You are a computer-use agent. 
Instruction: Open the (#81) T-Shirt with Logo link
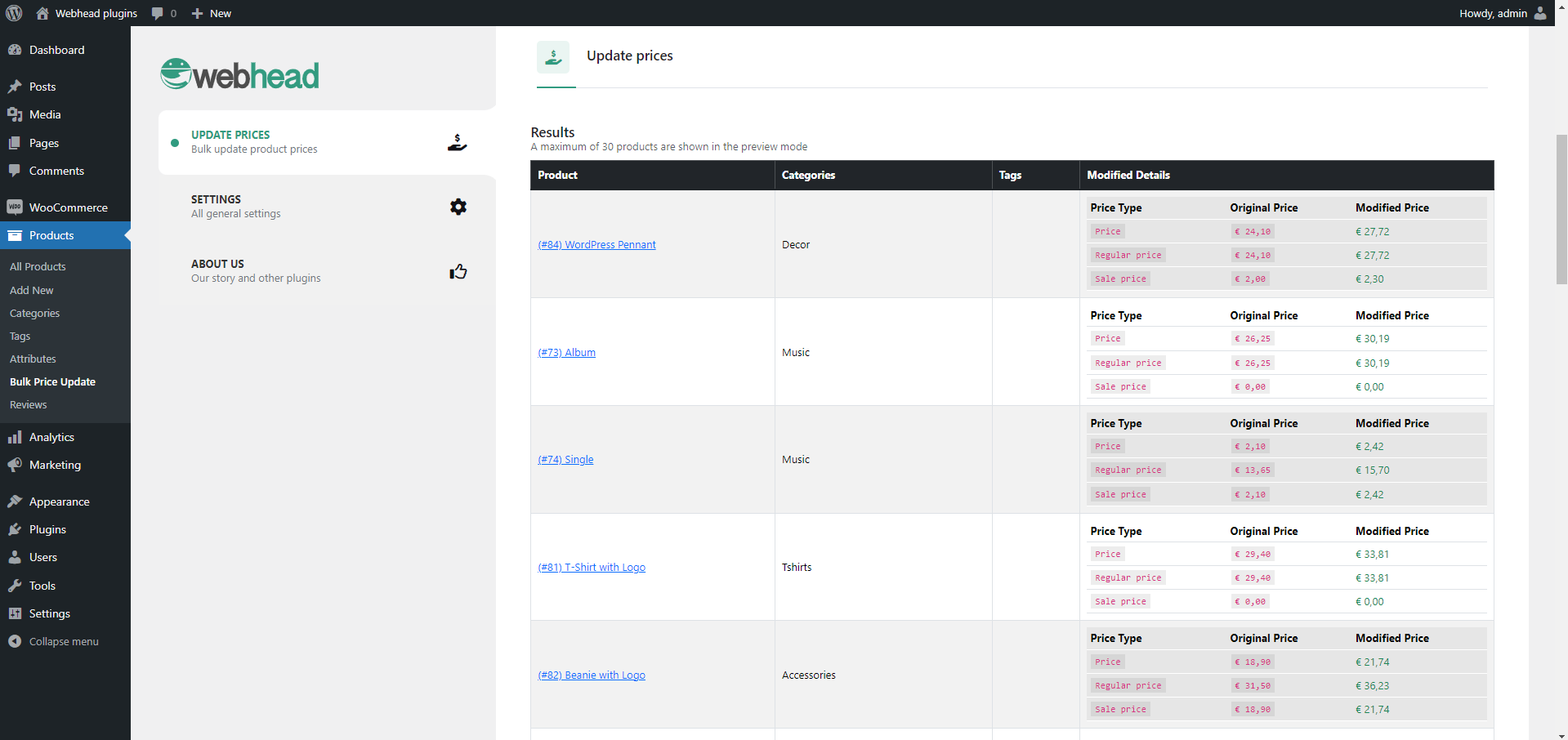(592, 567)
